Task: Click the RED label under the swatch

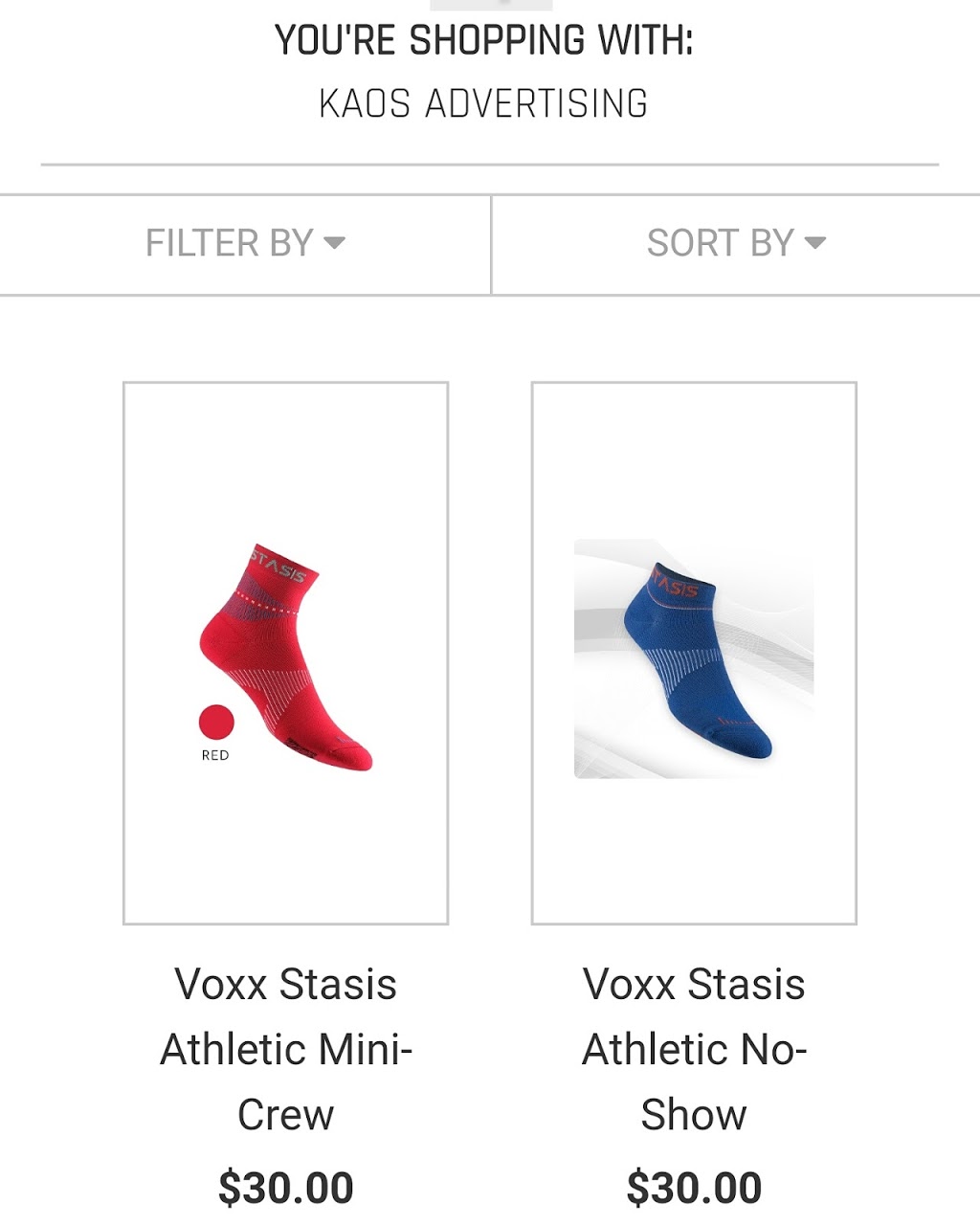Action: [215, 755]
